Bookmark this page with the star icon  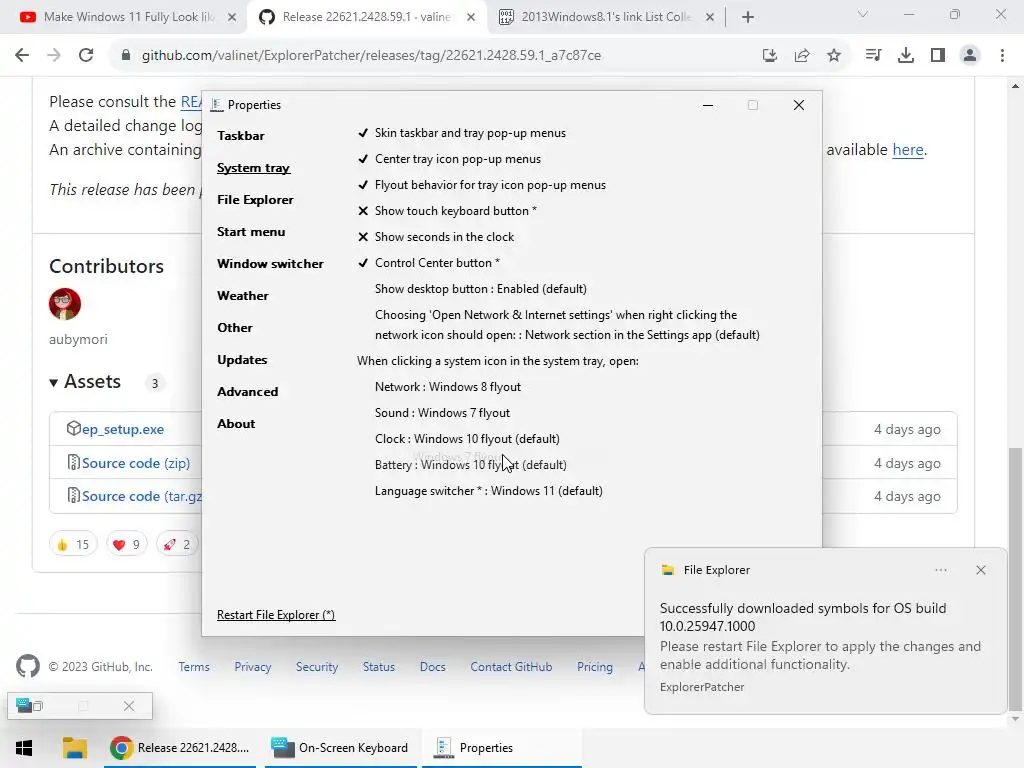coord(834,56)
